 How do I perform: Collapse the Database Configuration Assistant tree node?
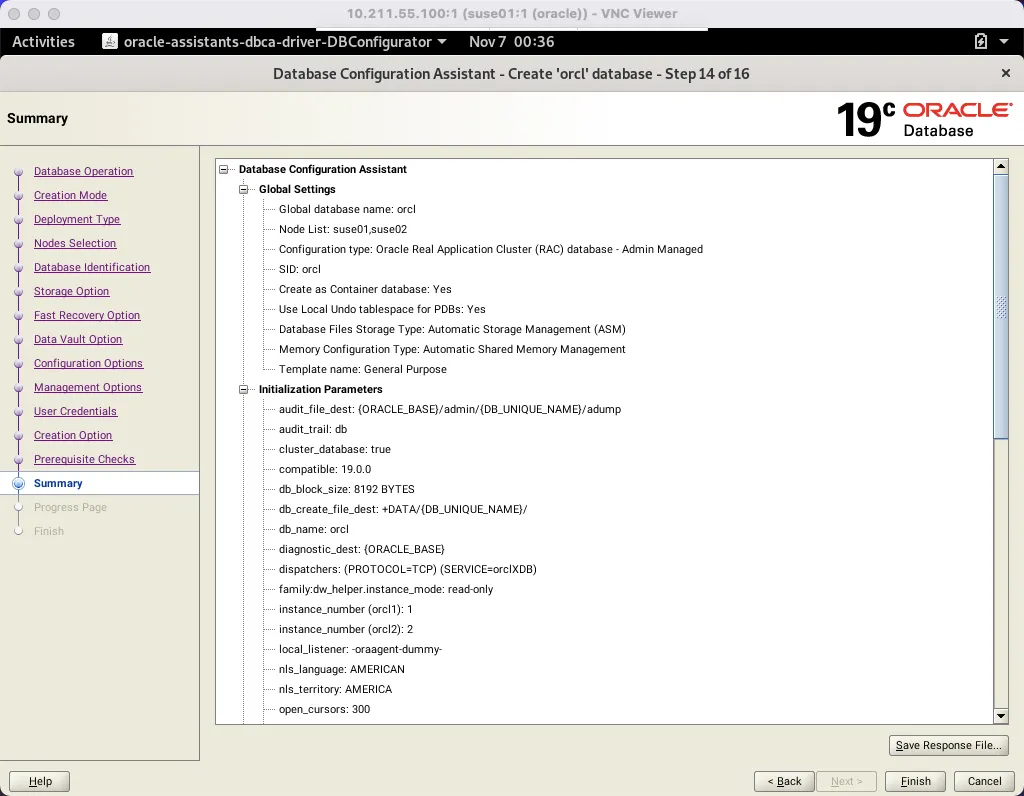pyautogui.click(x=224, y=169)
